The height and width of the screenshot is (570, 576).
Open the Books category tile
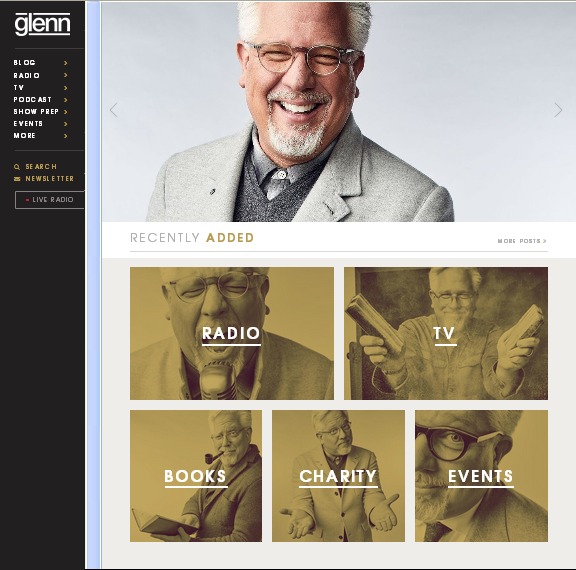196,476
